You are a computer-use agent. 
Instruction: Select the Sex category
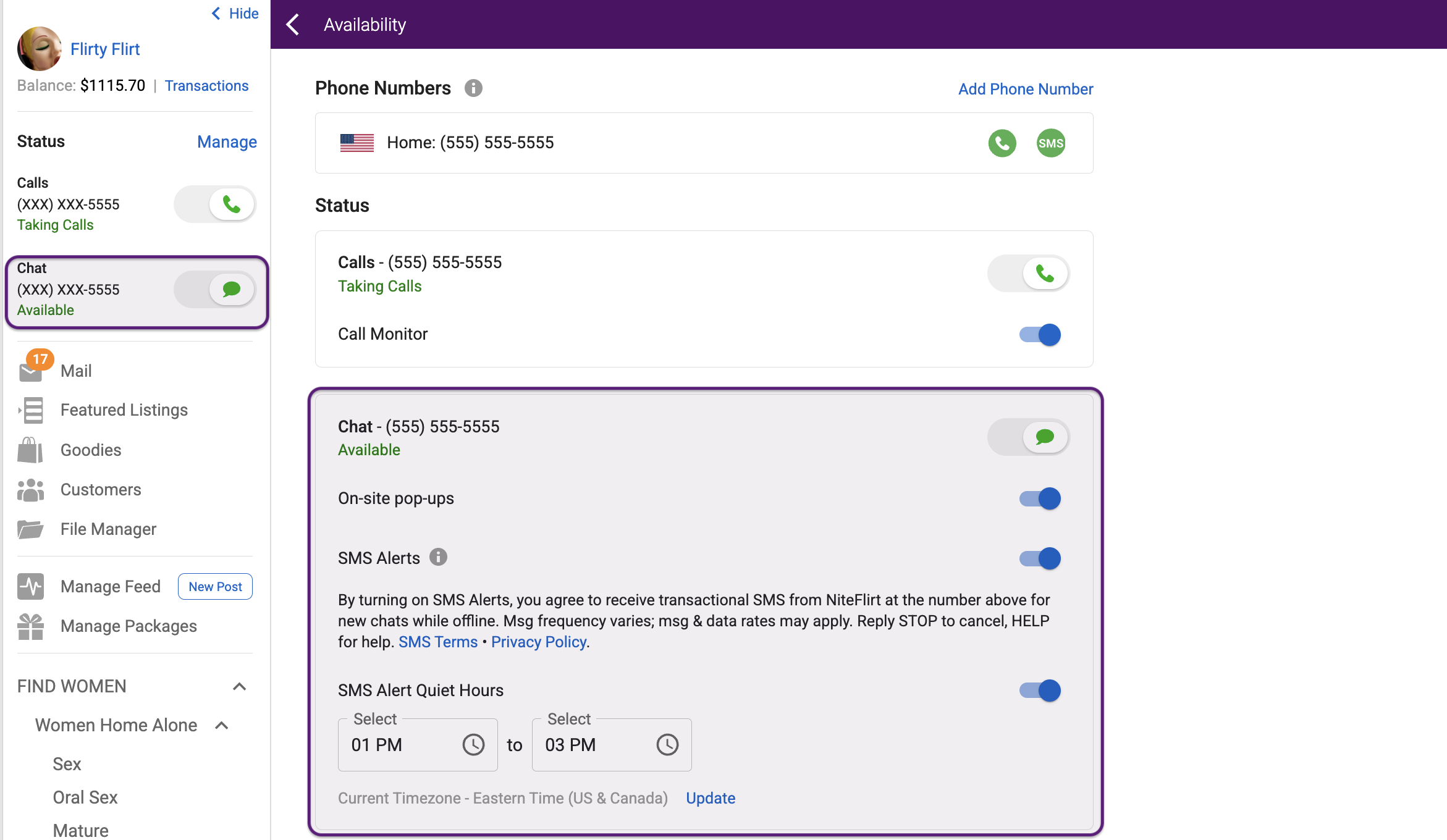click(x=67, y=764)
